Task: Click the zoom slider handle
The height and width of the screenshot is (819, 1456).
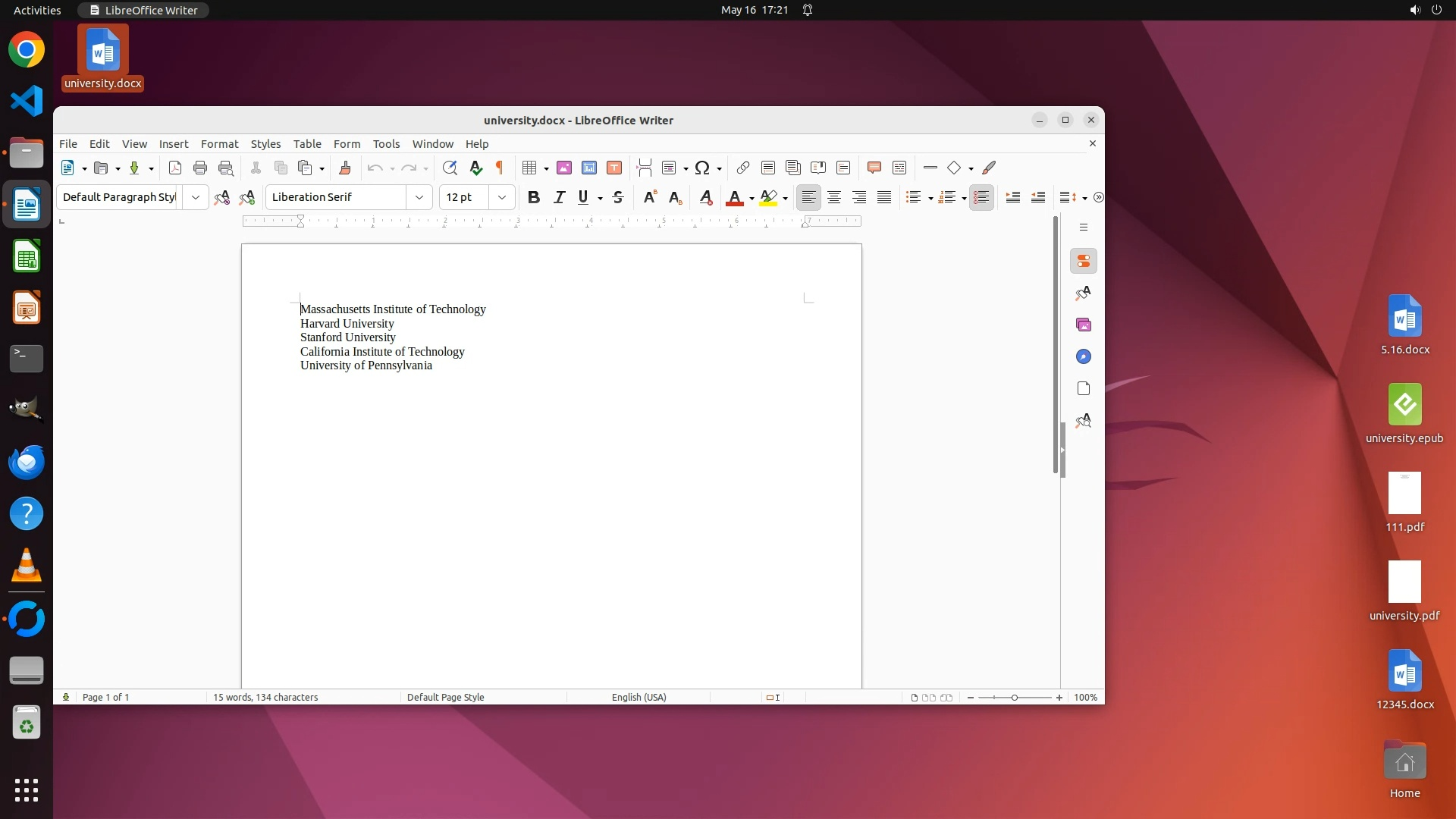Action: pyautogui.click(x=1015, y=698)
